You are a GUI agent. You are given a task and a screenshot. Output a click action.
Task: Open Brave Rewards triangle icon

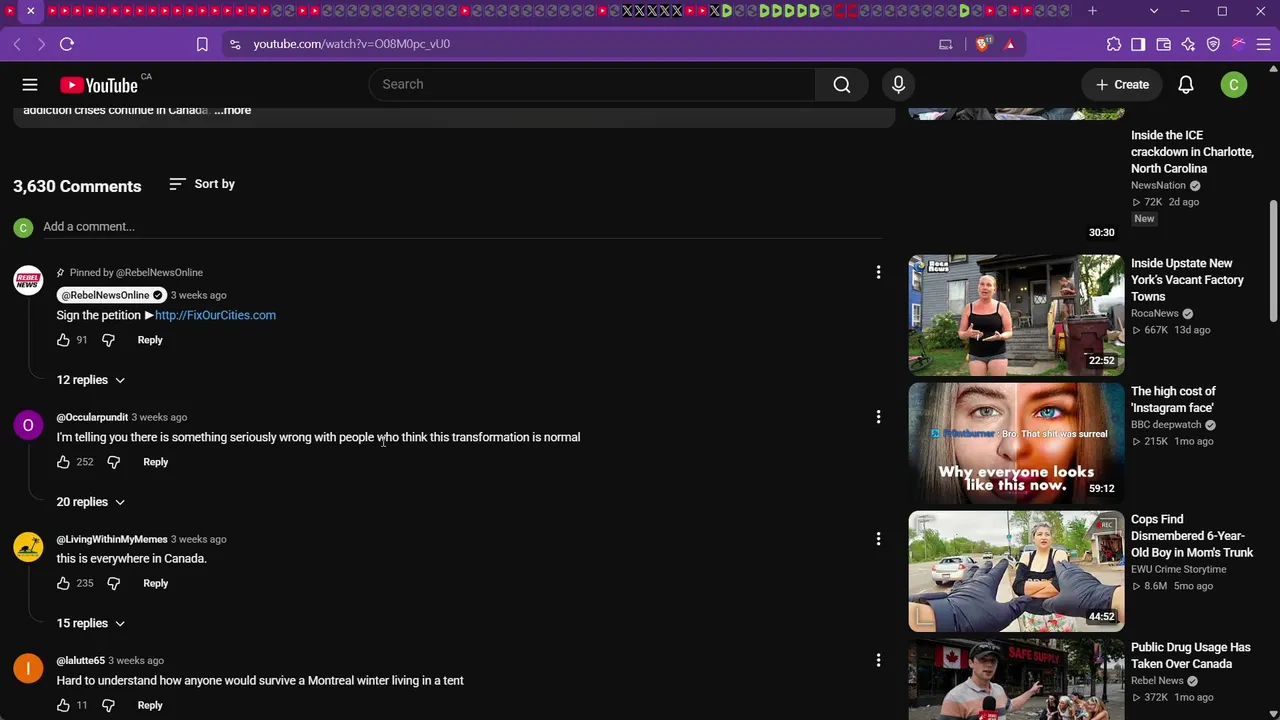point(1010,44)
